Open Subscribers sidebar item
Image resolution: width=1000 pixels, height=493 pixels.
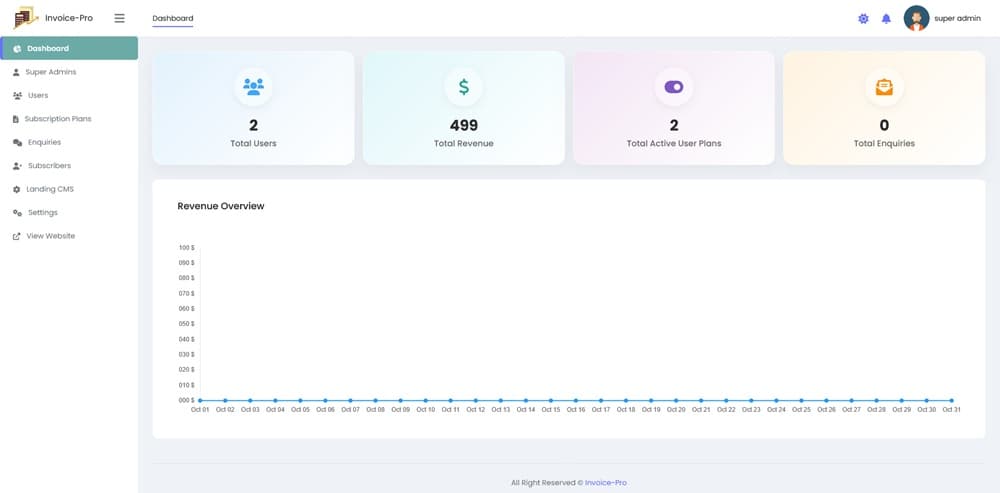49,166
